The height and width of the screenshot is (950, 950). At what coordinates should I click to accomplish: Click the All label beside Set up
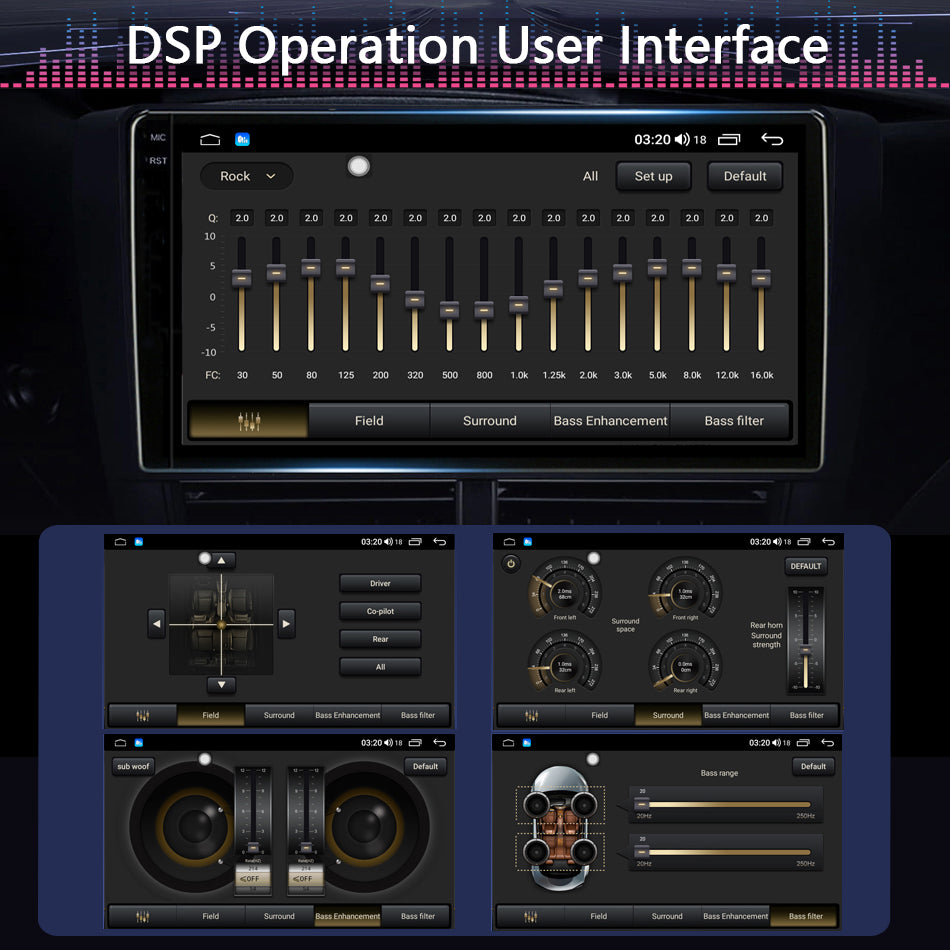tap(590, 176)
